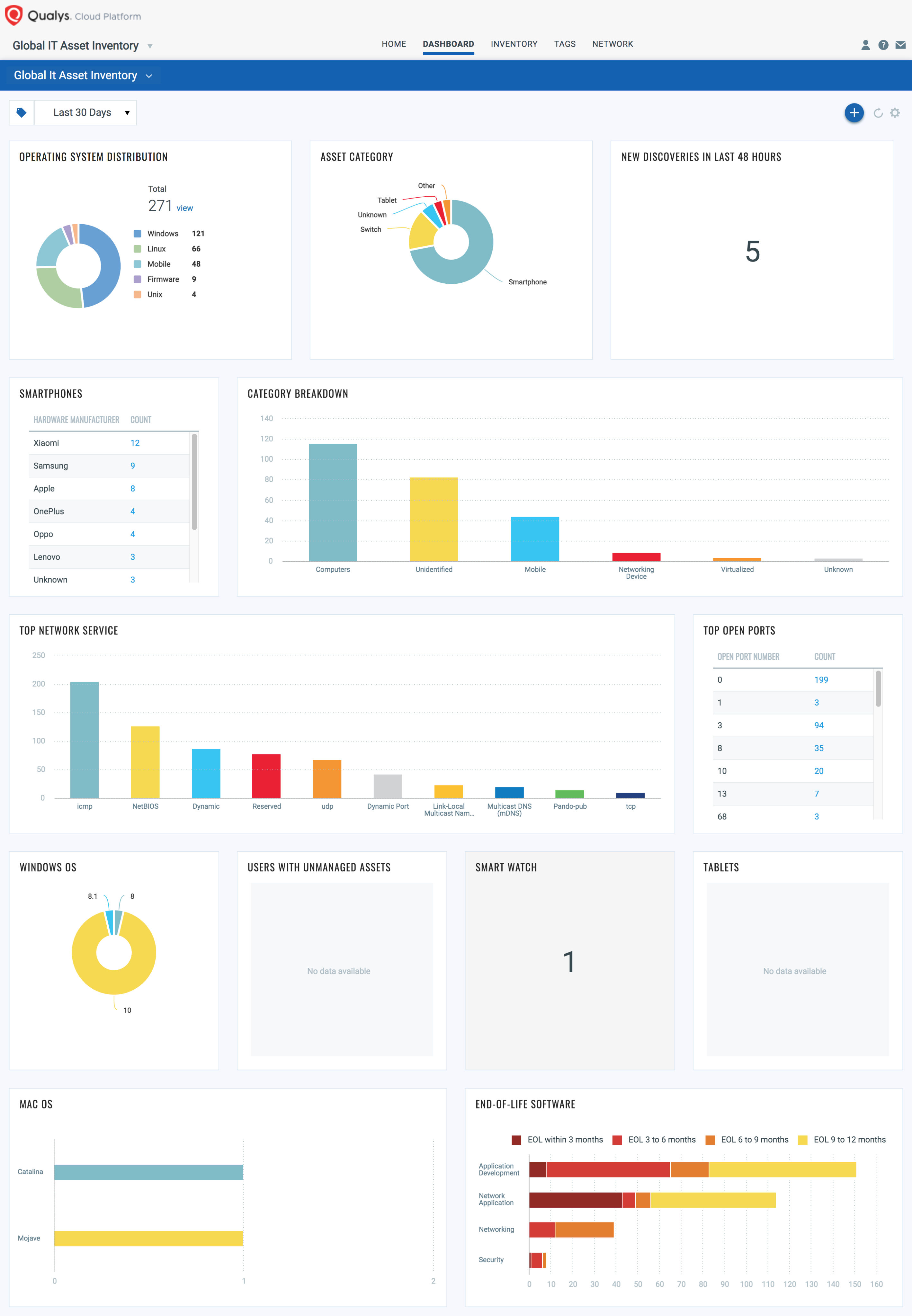Open dashboard settings gear
The image size is (912, 1316).
pyautogui.click(x=894, y=112)
